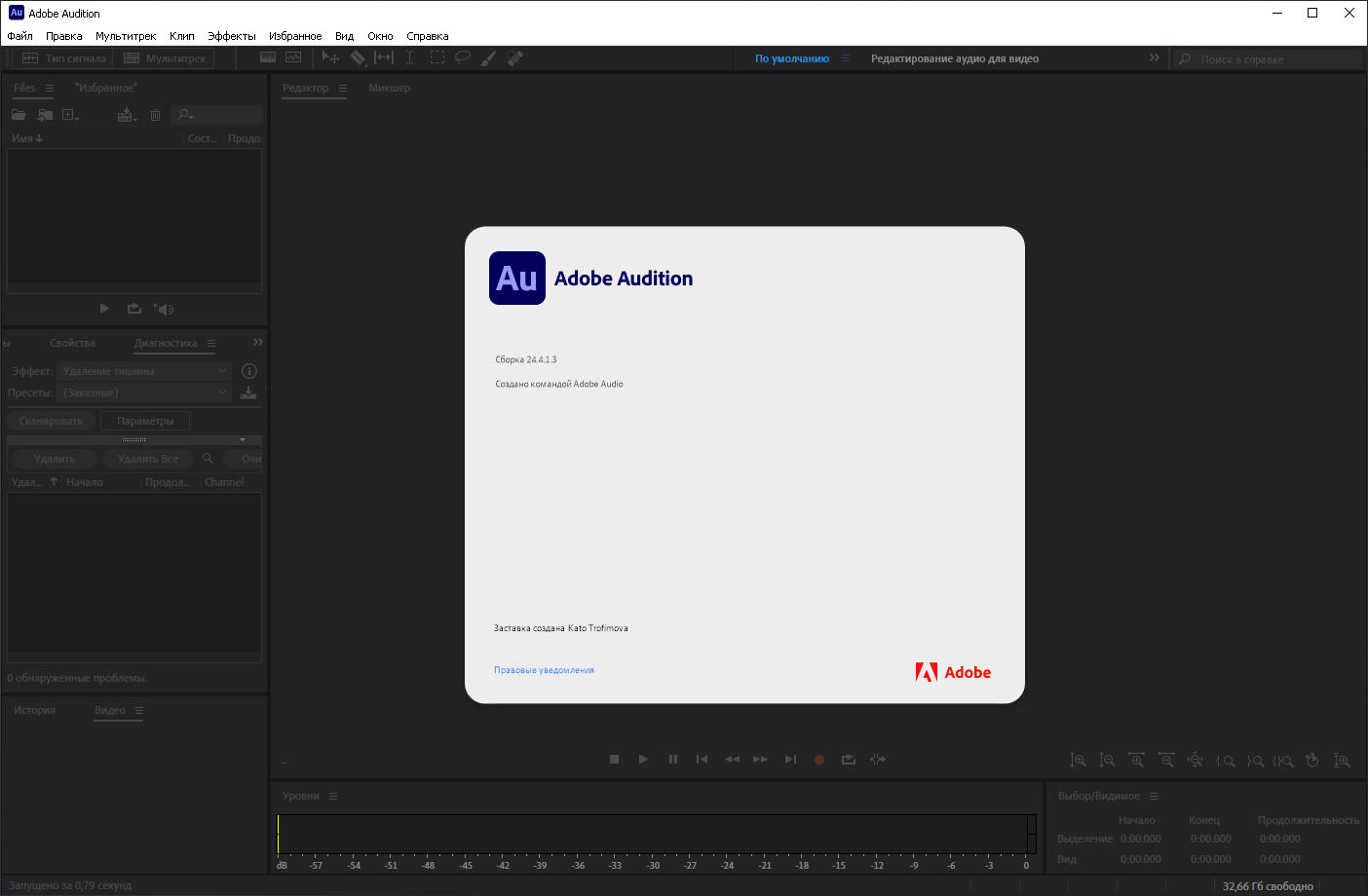Select the Time Selection tool
Screen dimensions: 1368x896
(x=410, y=58)
